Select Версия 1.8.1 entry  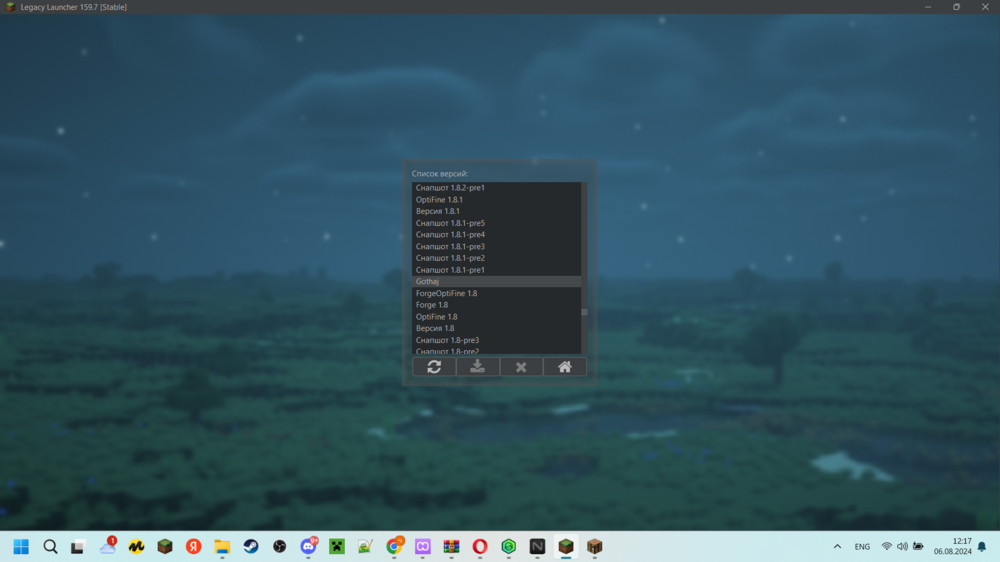click(x=496, y=211)
